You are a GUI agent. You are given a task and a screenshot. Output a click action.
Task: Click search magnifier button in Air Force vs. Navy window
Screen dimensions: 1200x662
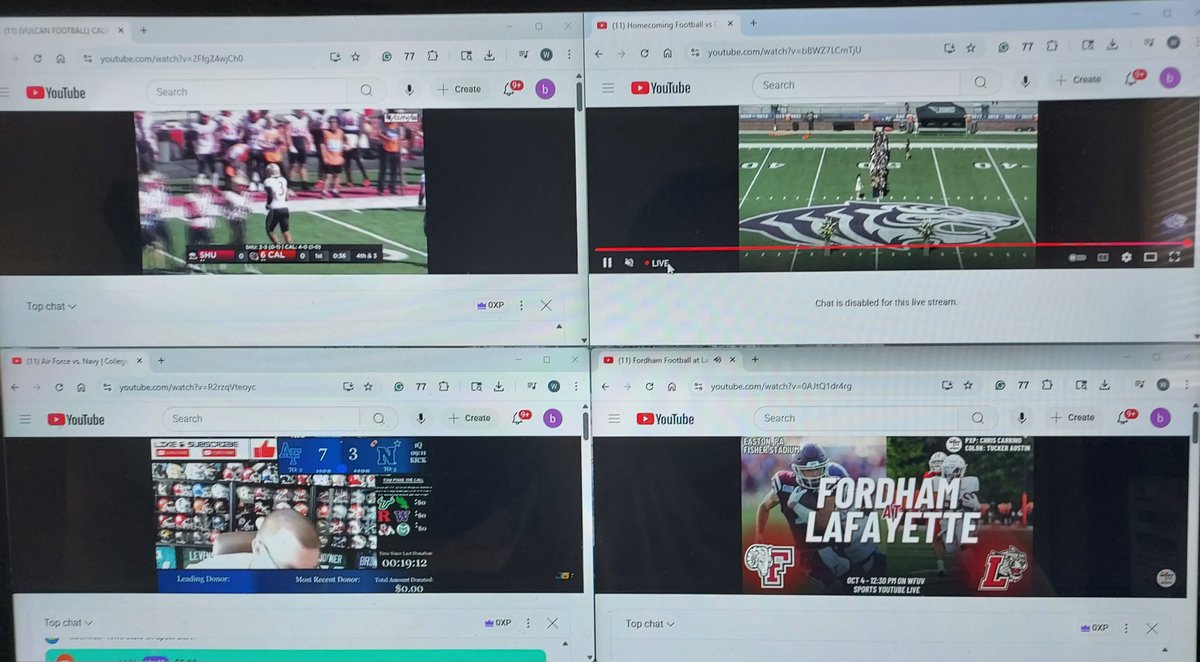(x=378, y=418)
